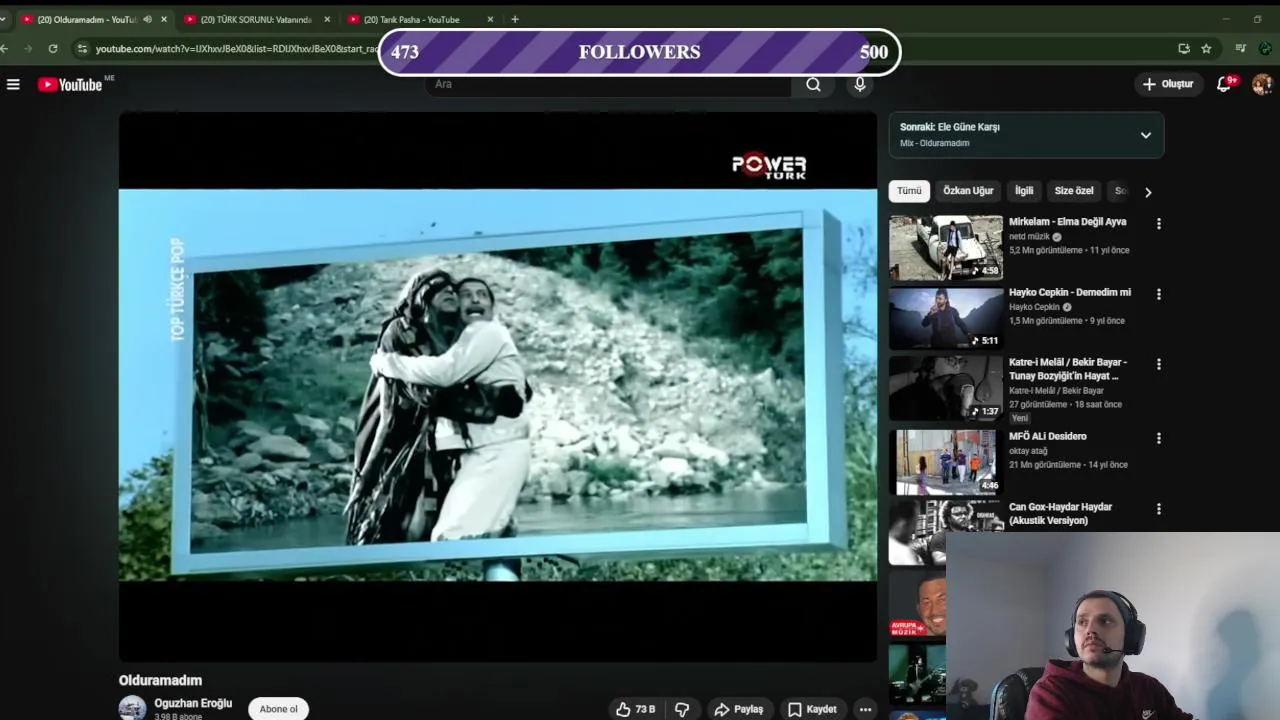1280x720 pixels.
Task: Reload the page in the browser
Action: click(x=53, y=48)
